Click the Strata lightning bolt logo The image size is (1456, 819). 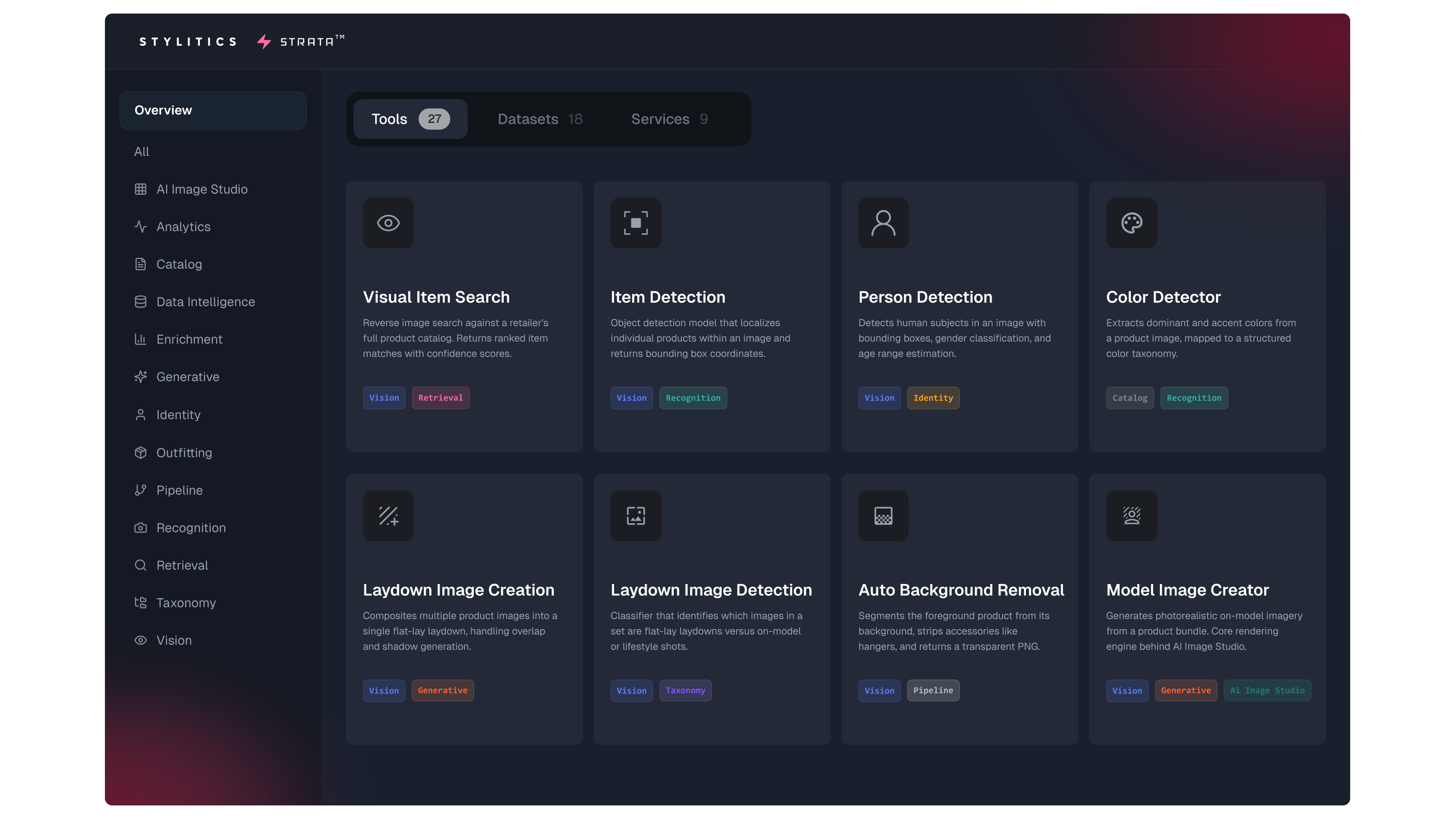coord(264,41)
